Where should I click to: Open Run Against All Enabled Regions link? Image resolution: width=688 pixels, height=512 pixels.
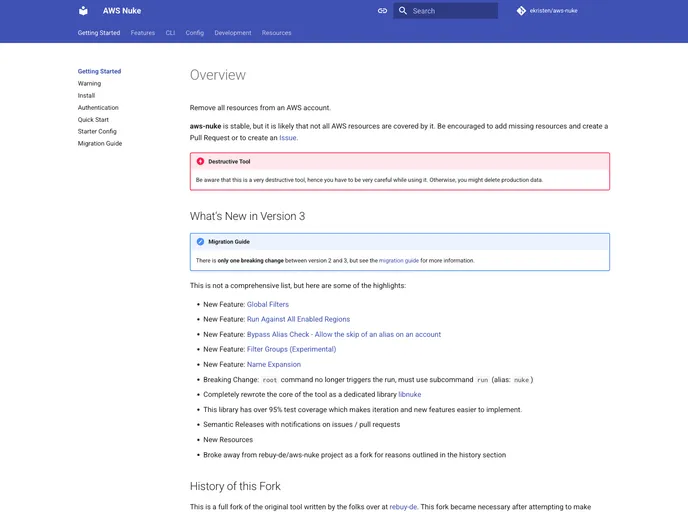click(x=298, y=319)
